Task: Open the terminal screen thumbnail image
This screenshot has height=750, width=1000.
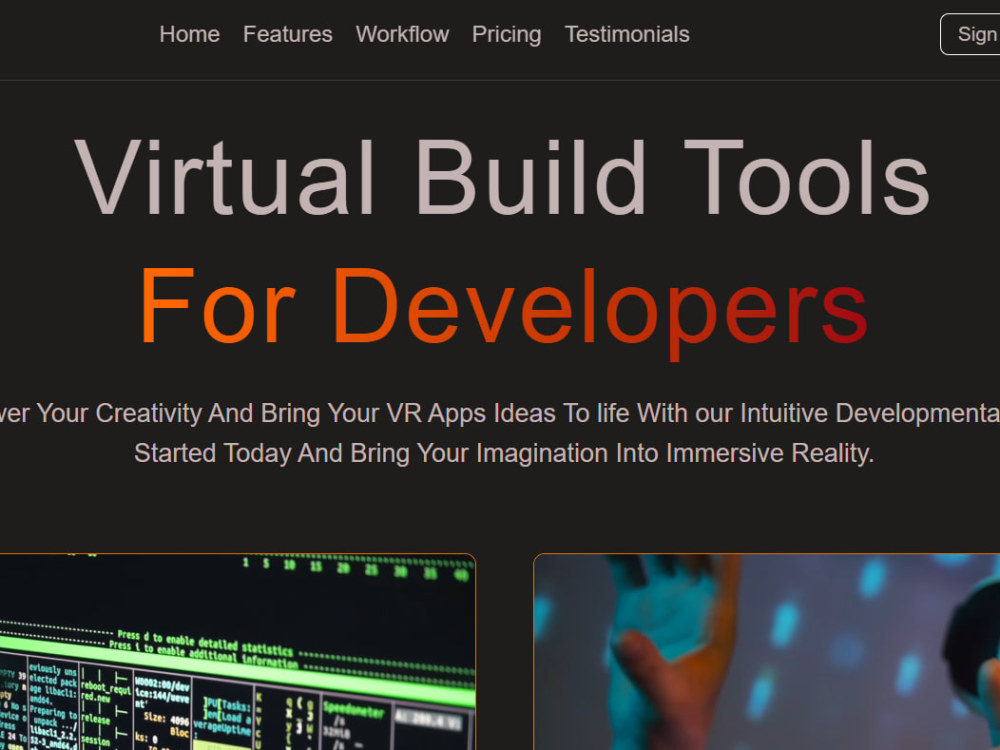Action: click(237, 652)
